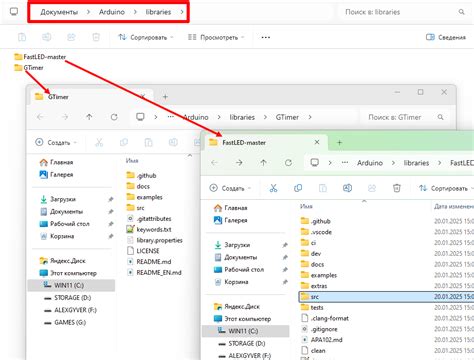Click the delete trash icon in libraries toolbar
474x360 pixels.
point(96,37)
